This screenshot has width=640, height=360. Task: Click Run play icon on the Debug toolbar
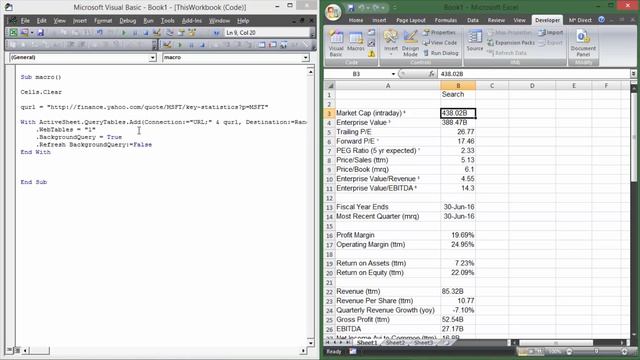point(180,45)
